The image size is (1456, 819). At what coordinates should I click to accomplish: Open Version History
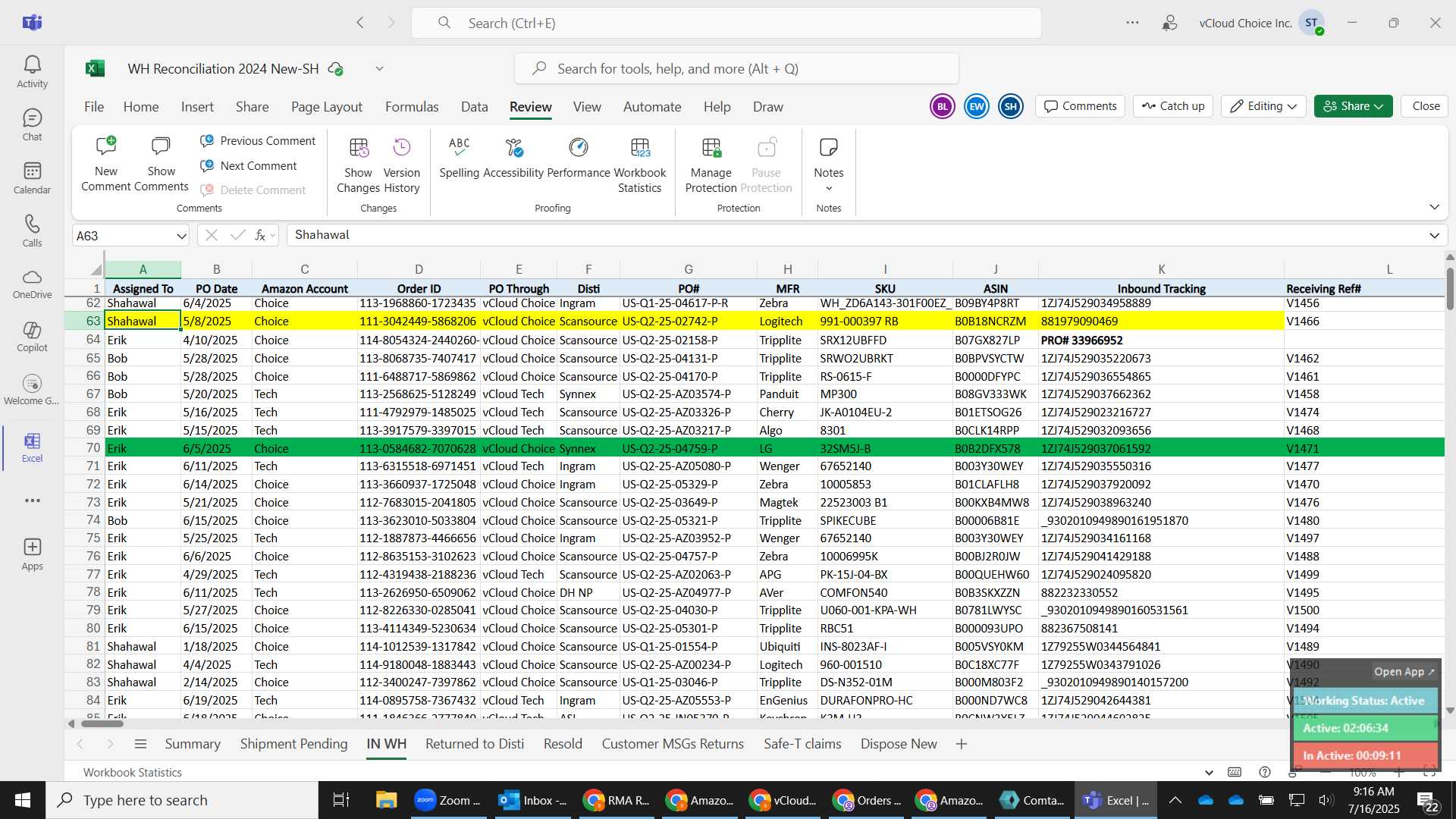pyautogui.click(x=401, y=165)
